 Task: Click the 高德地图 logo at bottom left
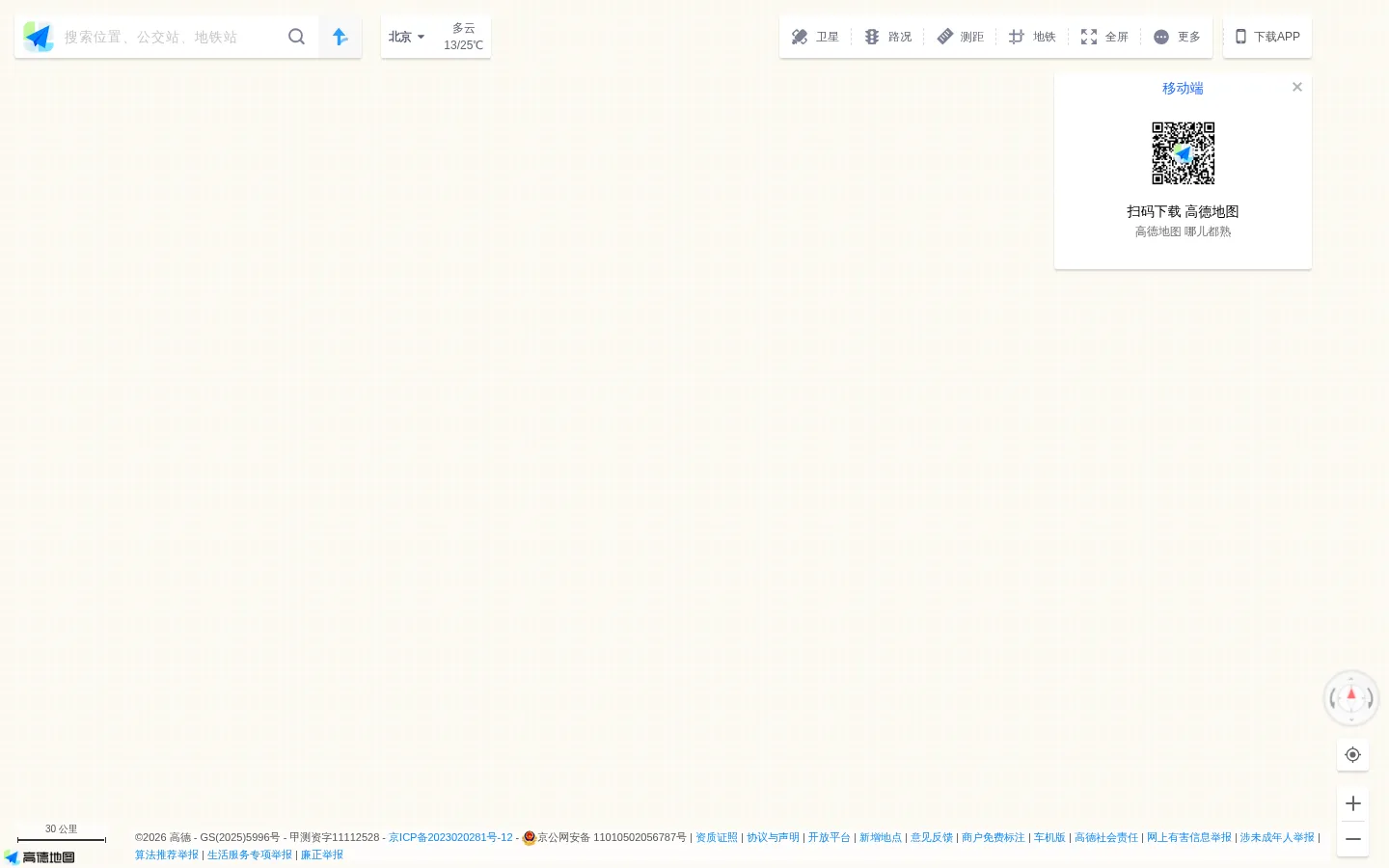click(x=40, y=857)
